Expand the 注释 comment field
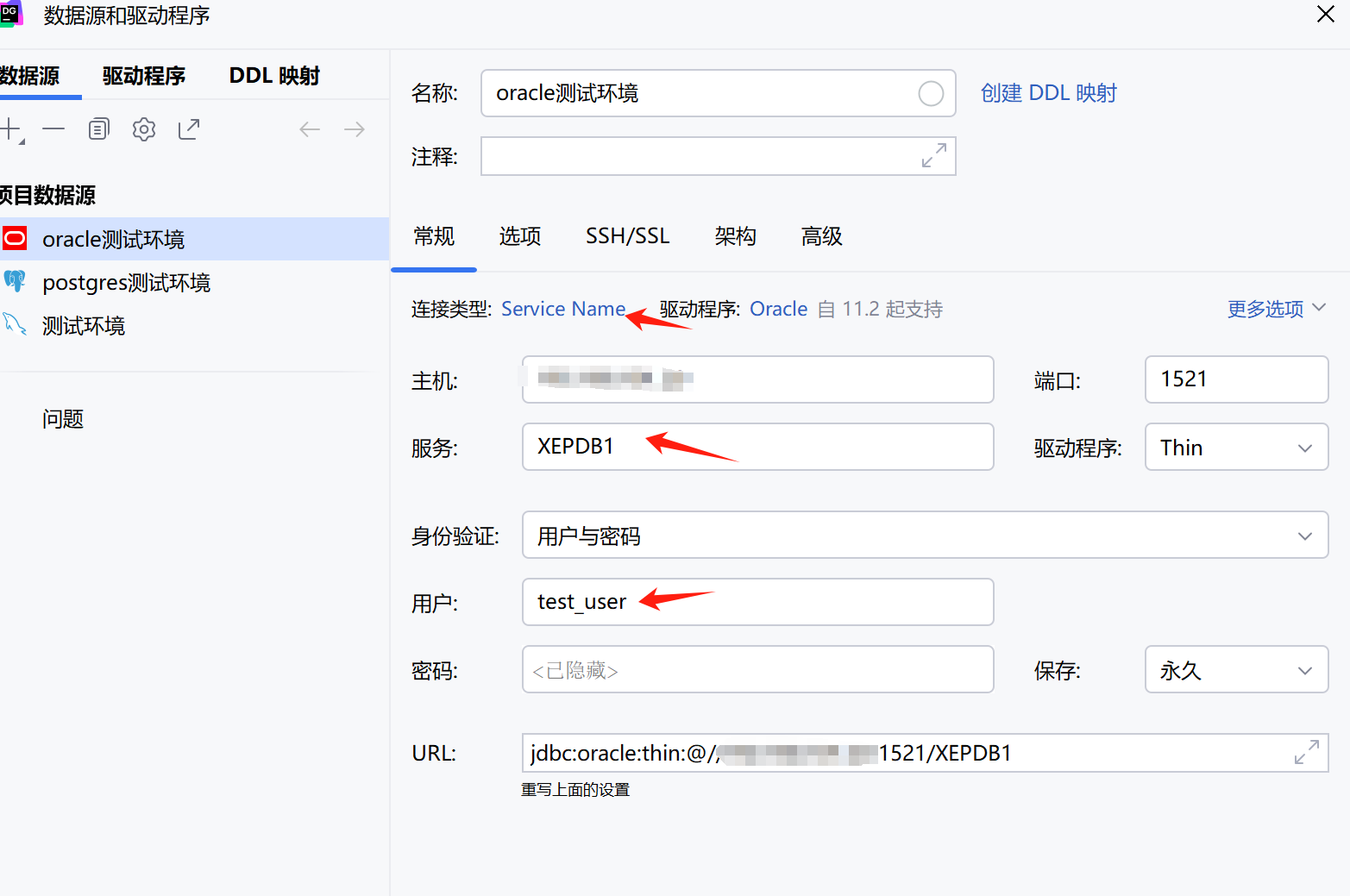 [934, 155]
